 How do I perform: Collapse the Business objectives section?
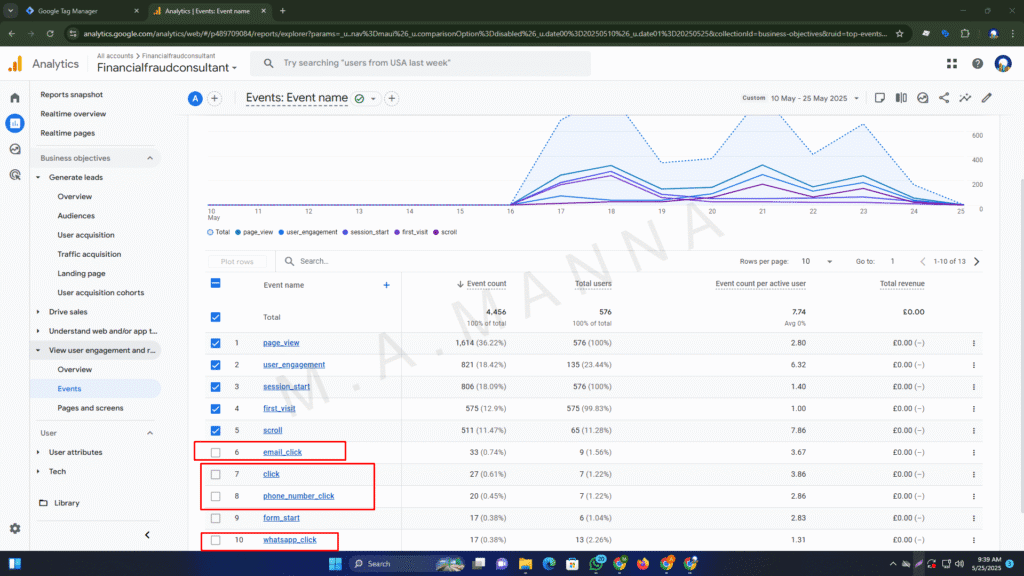click(150, 158)
